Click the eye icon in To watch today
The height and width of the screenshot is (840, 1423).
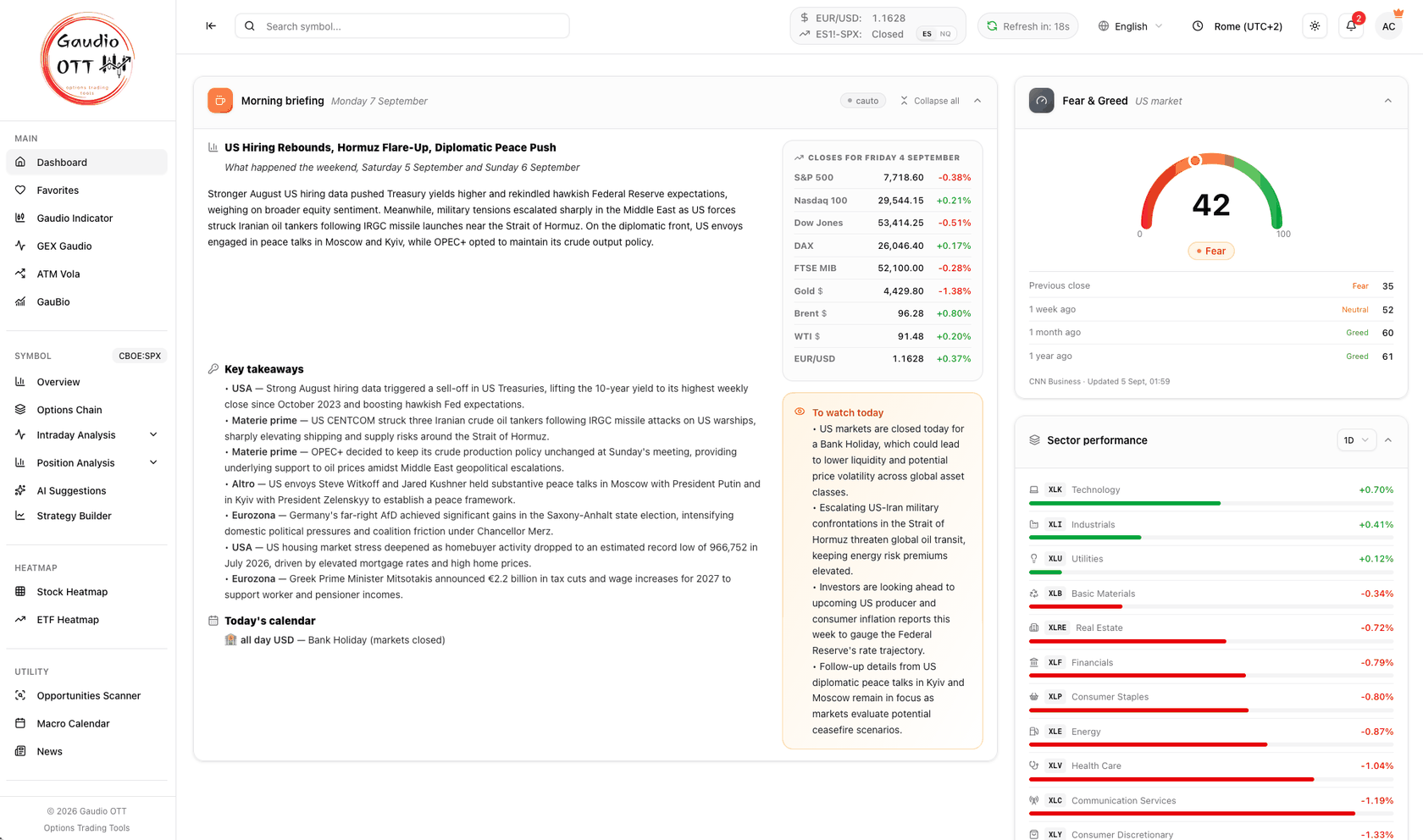(x=800, y=412)
